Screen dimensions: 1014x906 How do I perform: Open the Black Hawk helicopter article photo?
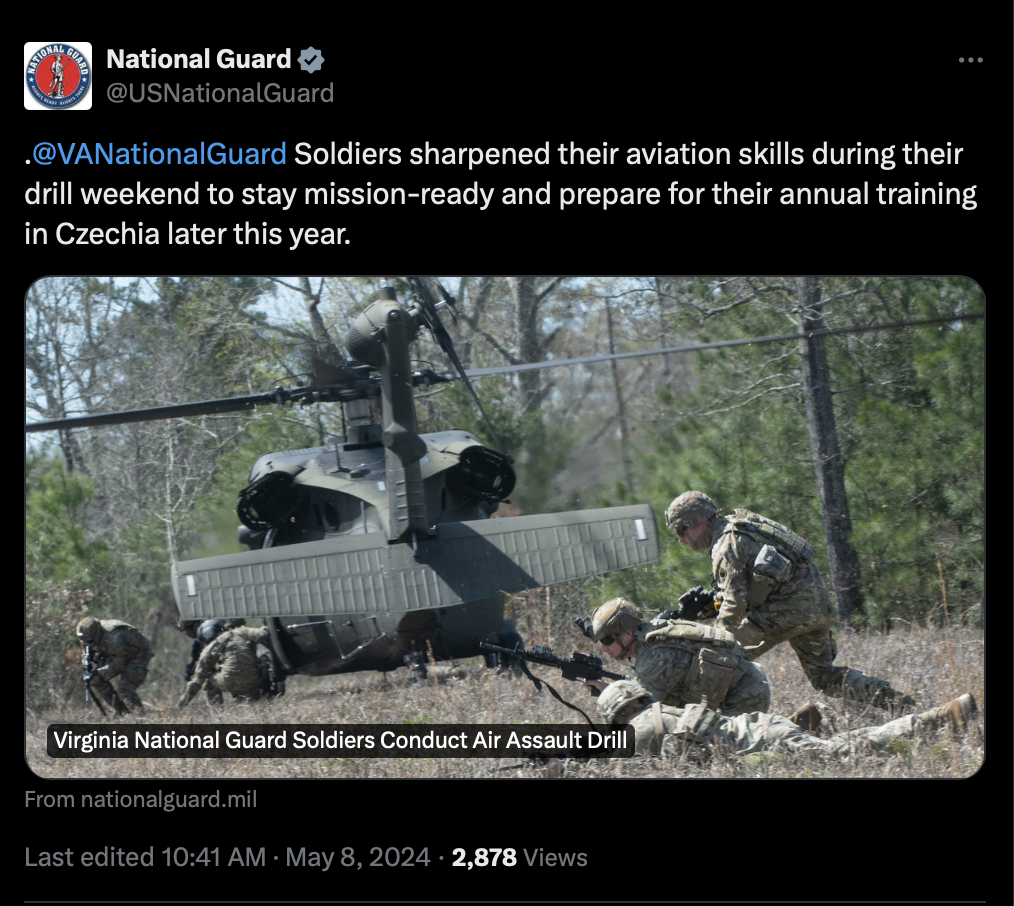point(504,527)
